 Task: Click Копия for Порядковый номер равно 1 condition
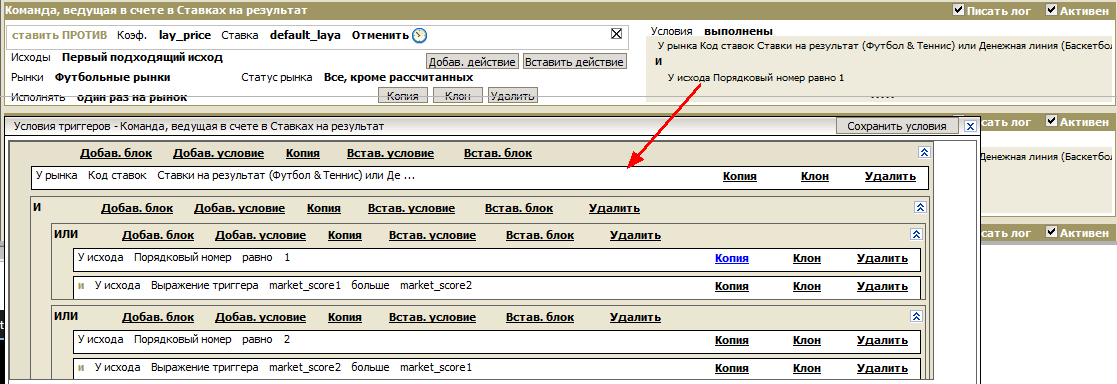(x=732, y=259)
